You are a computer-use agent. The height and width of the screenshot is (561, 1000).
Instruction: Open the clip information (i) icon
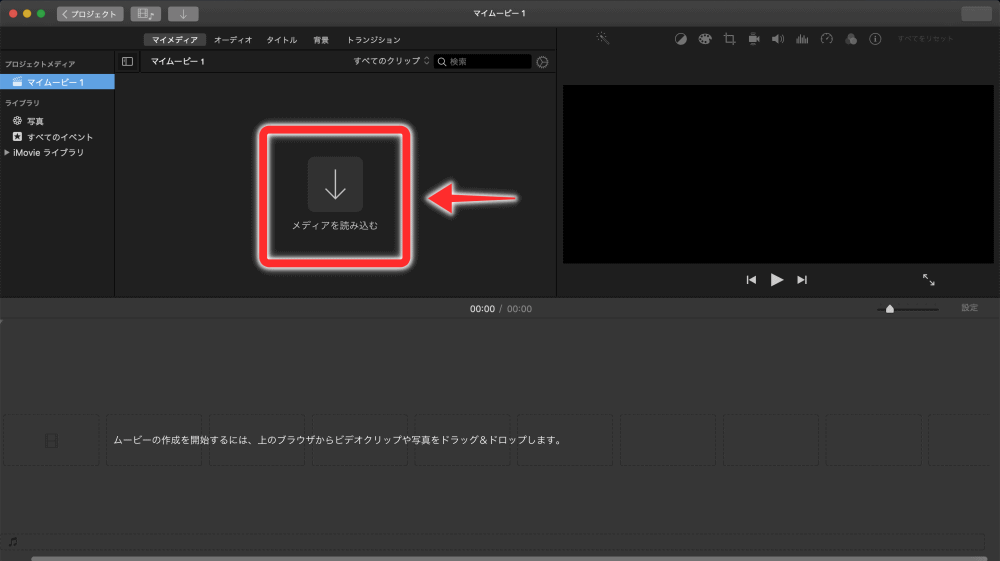click(875, 39)
